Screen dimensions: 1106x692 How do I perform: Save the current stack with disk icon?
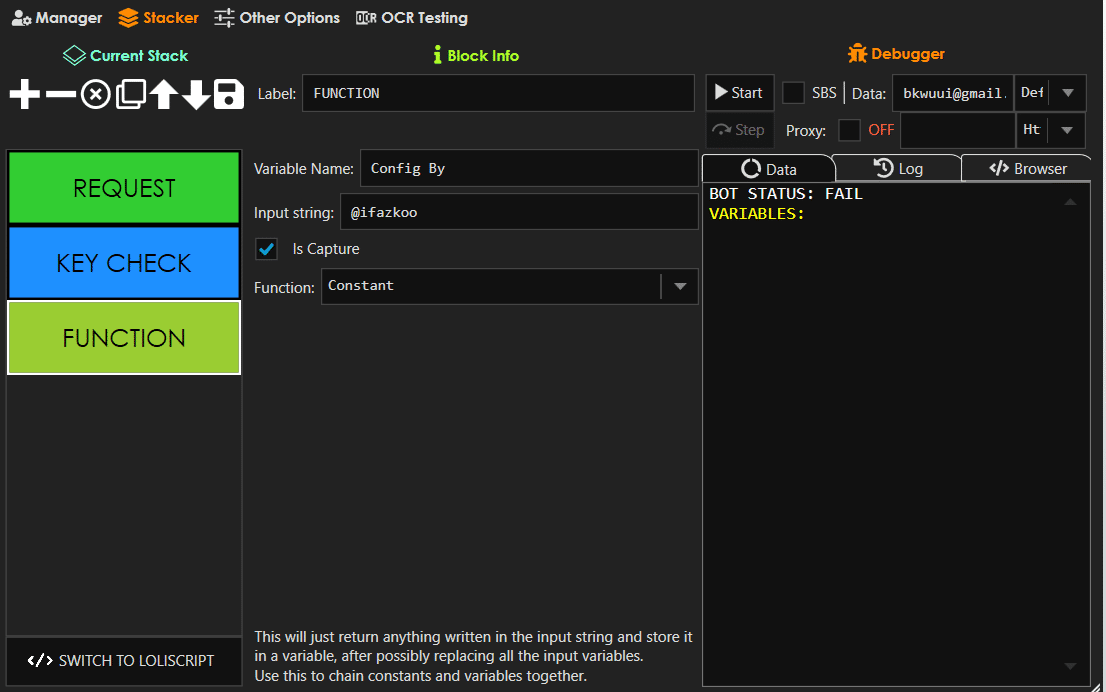228,94
